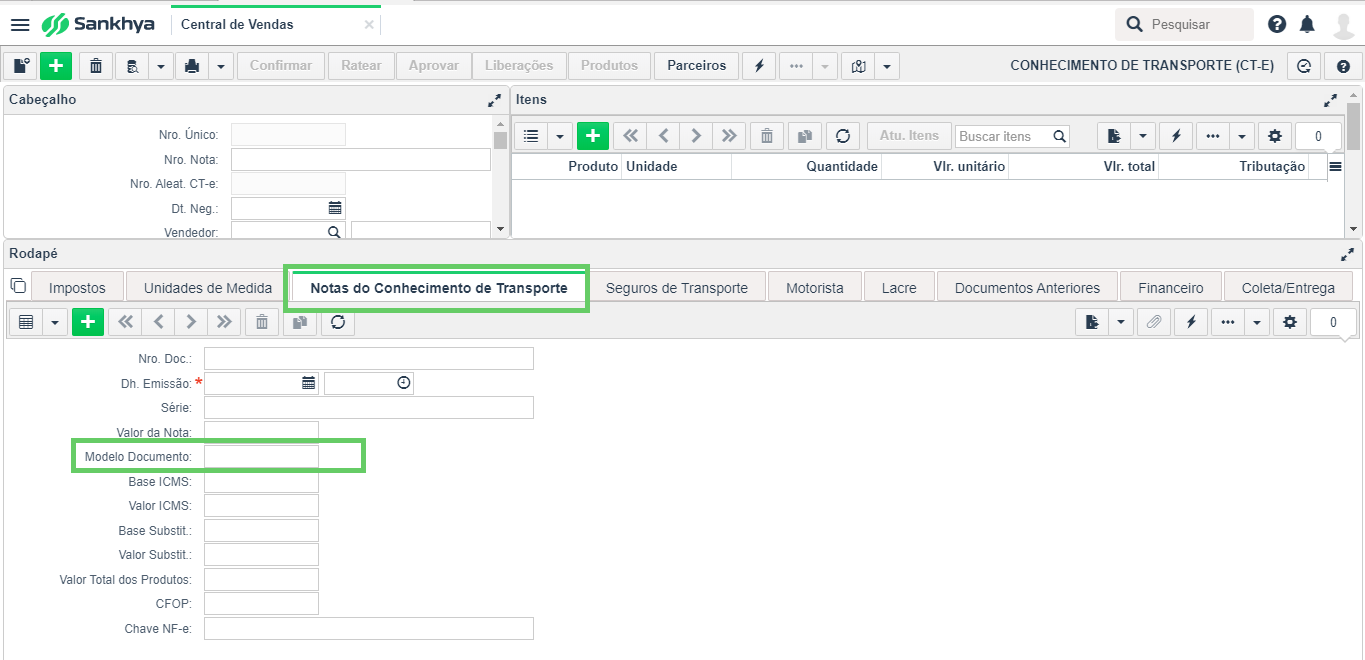Expand the map dropdown arrow in main toolbar
Screen dimensions: 1365x660
coord(887,66)
